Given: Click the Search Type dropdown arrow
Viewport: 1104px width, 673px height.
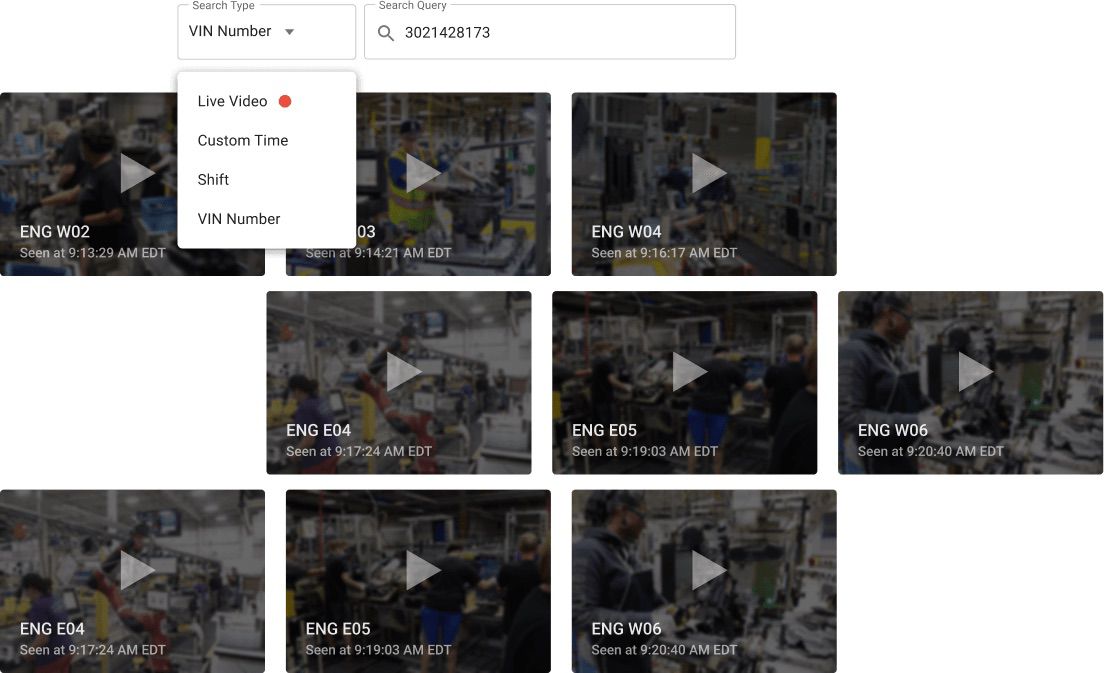Looking at the screenshot, I should click(x=290, y=32).
